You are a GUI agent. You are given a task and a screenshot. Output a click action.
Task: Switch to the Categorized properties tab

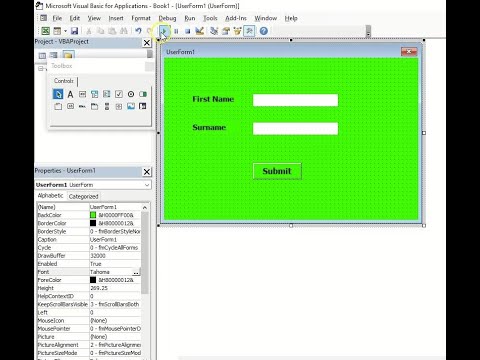tap(83, 196)
